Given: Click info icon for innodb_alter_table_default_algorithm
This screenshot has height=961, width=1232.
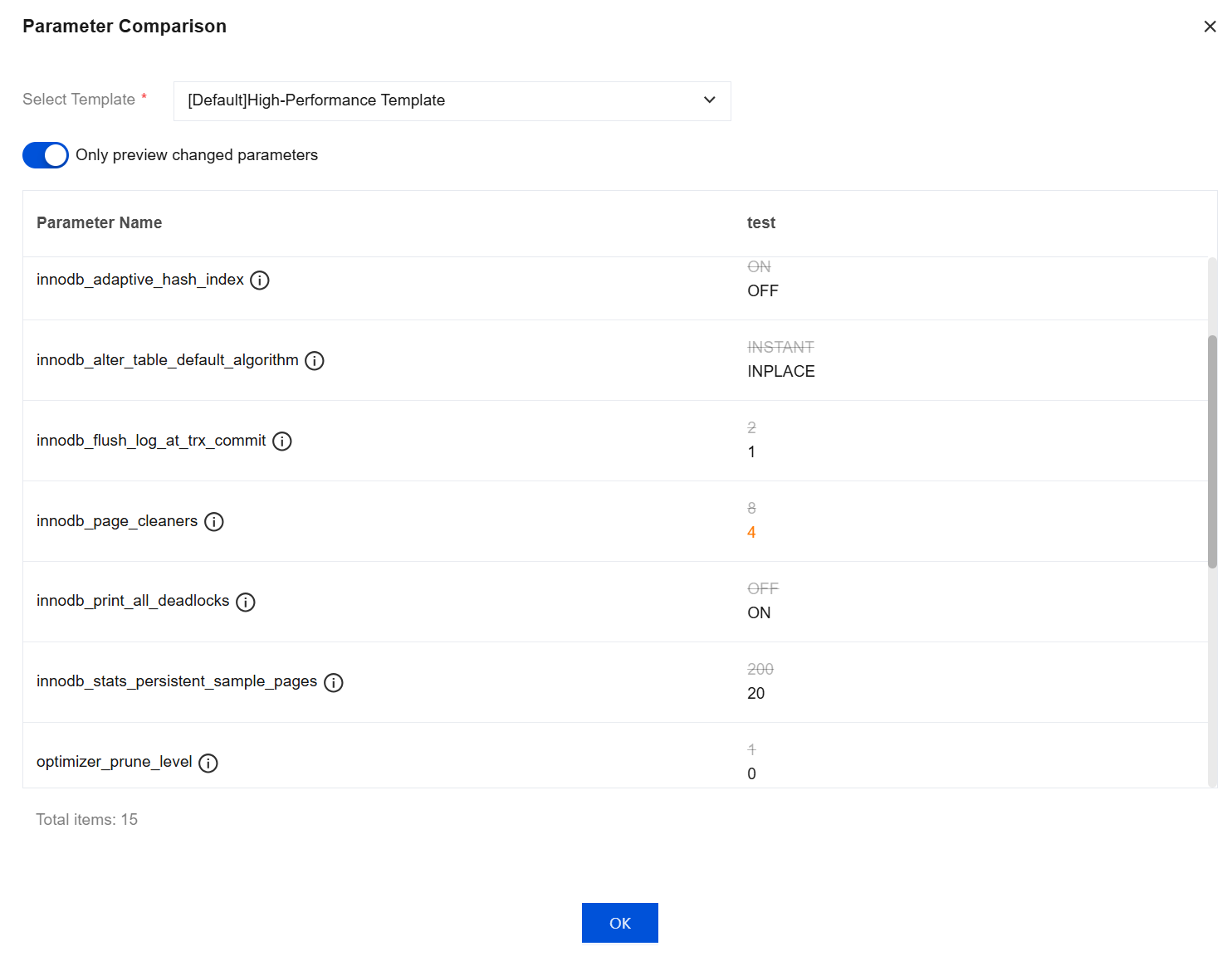Looking at the screenshot, I should (315, 361).
